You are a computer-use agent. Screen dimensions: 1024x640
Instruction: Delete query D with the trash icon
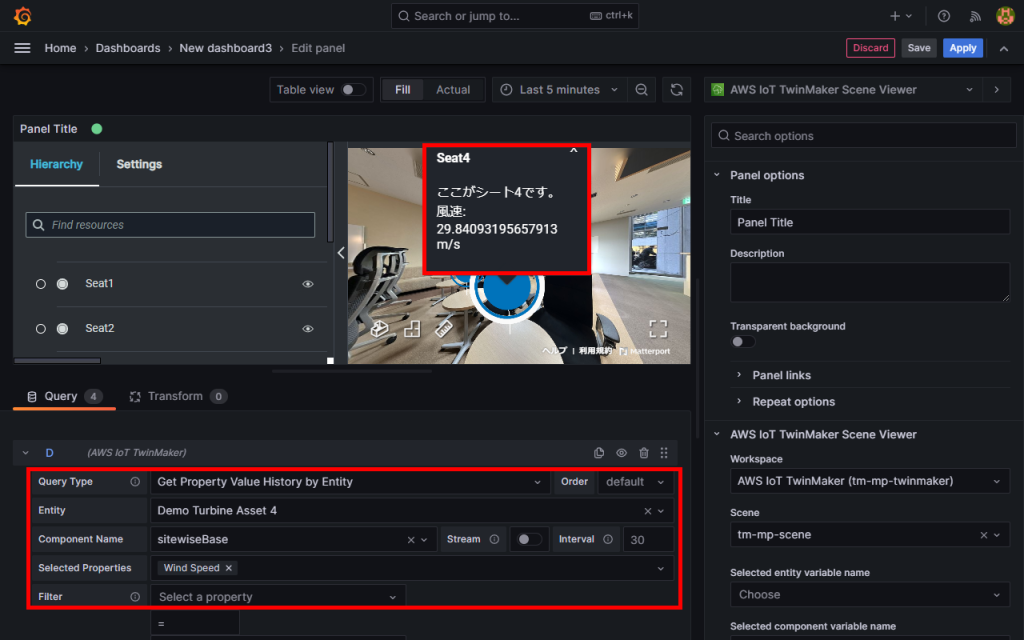coord(644,453)
